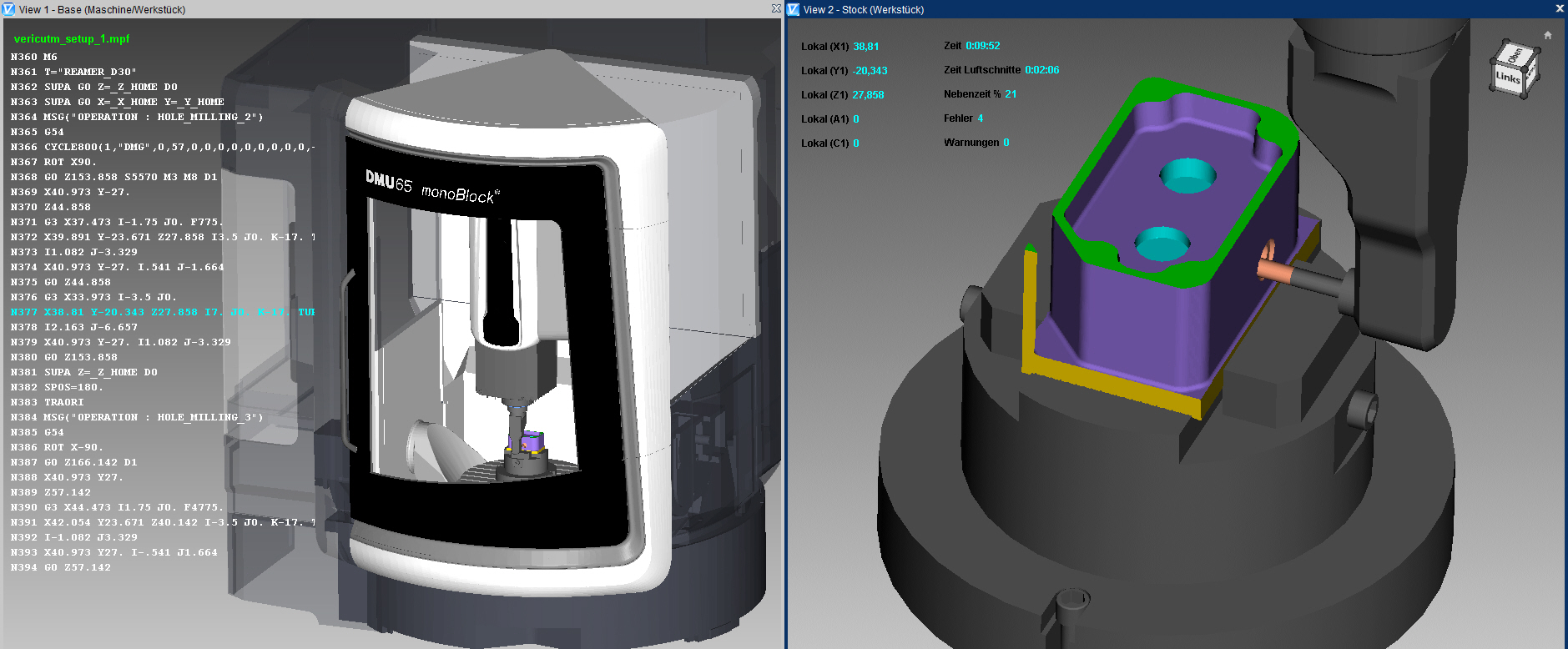Close the View 1 Base window

[776, 8]
